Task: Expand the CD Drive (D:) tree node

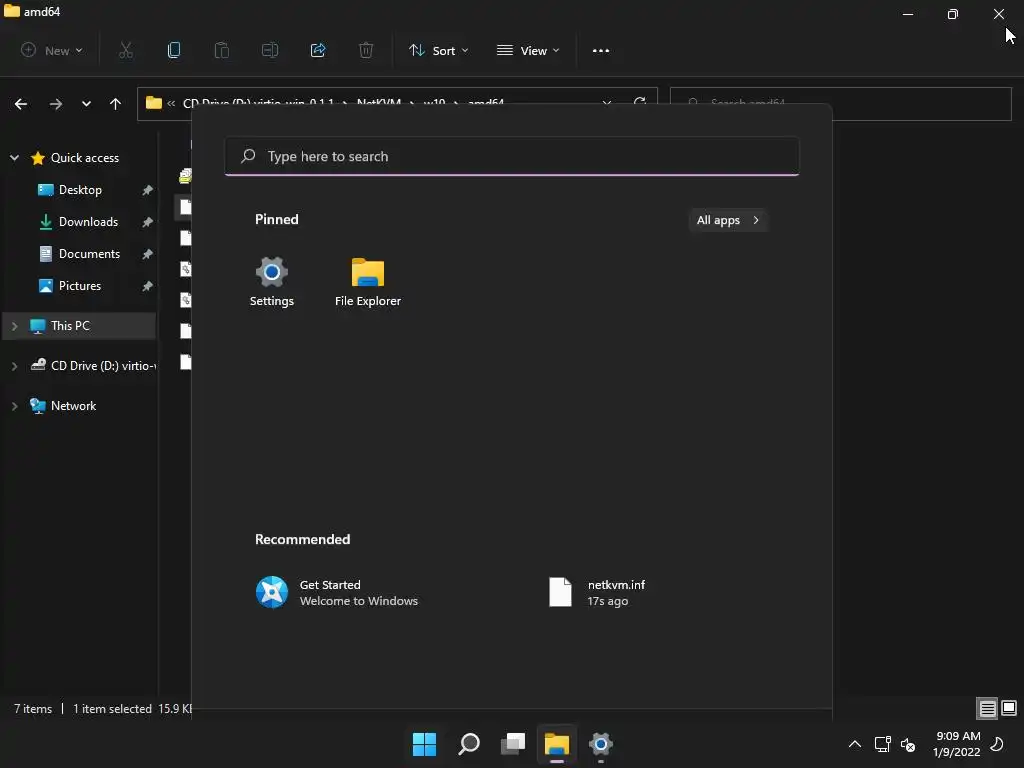Action: (x=14, y=366)
